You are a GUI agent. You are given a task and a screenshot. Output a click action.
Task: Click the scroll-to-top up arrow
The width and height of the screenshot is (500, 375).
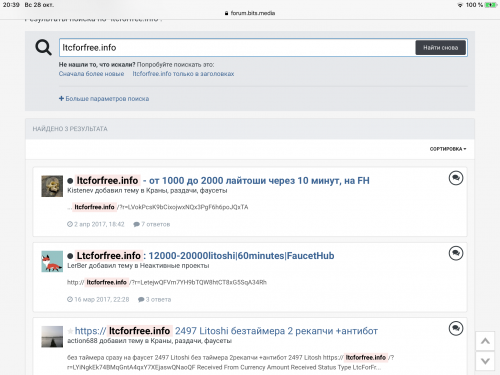click(485, 341)
